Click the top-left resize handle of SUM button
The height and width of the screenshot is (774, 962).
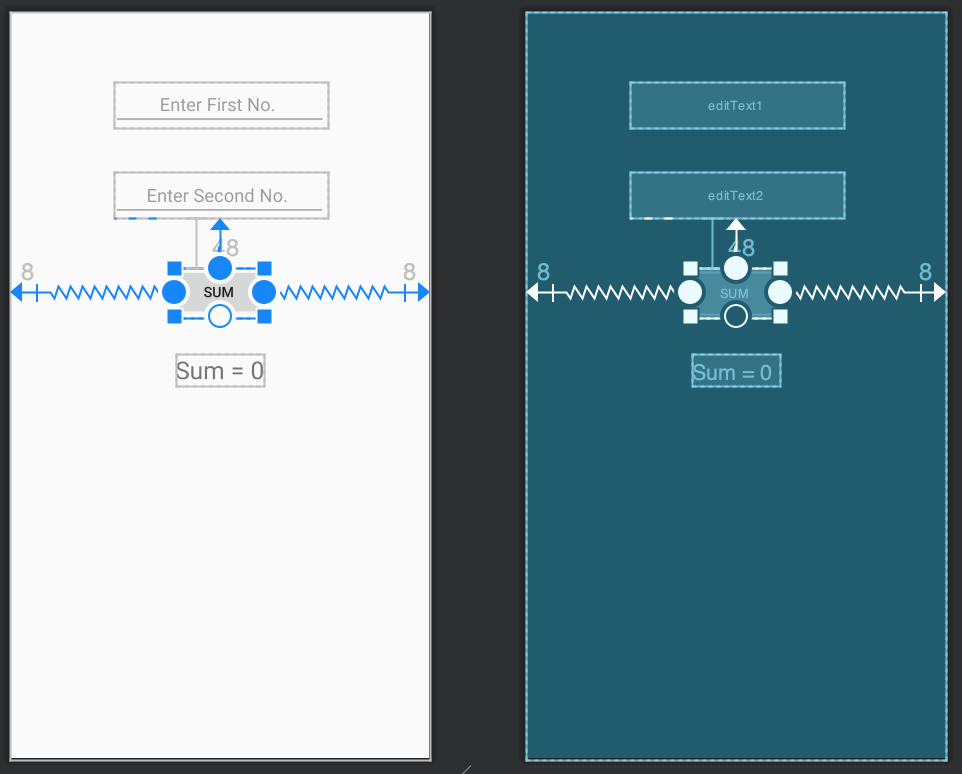pyautogui.click(x=177, y=266)
